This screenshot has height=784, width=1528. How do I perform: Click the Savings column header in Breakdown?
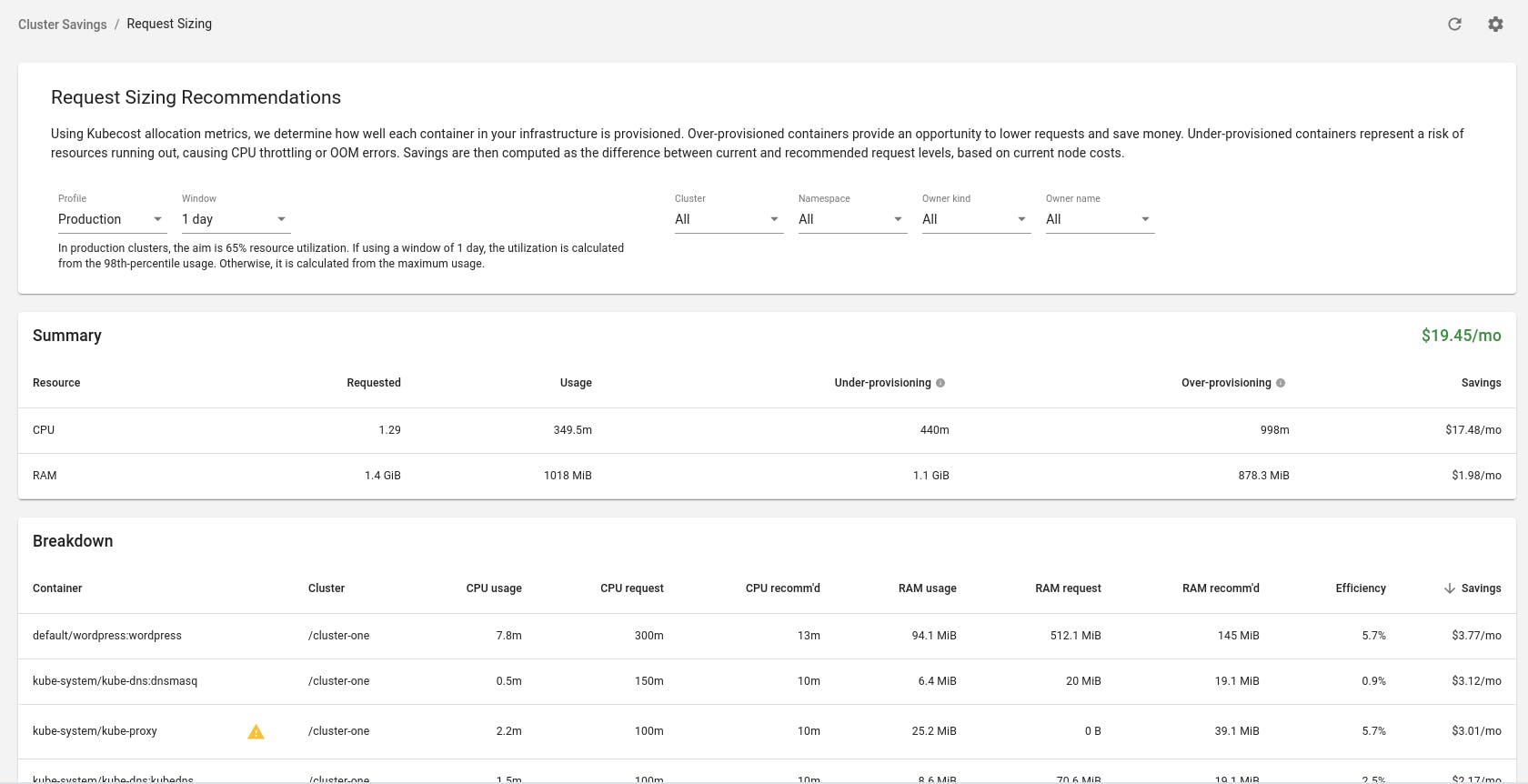tap(1481, 588)
